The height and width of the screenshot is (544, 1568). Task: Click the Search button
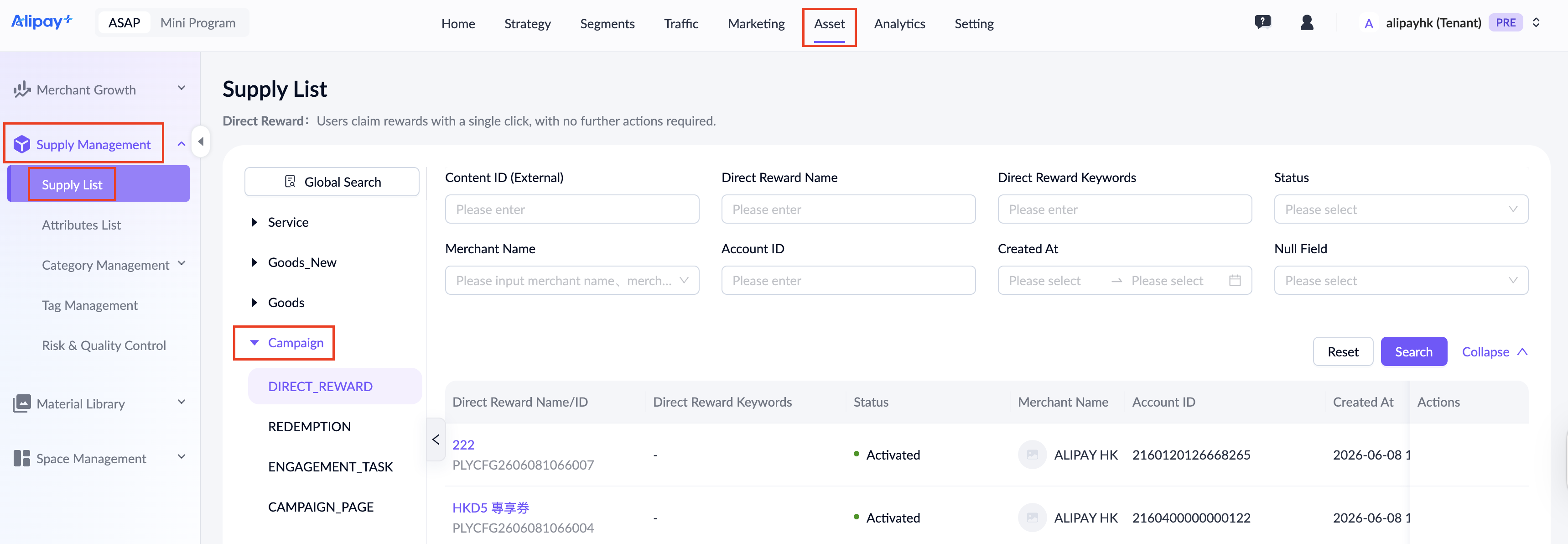pyautogui.click(x=1413, y=351)
